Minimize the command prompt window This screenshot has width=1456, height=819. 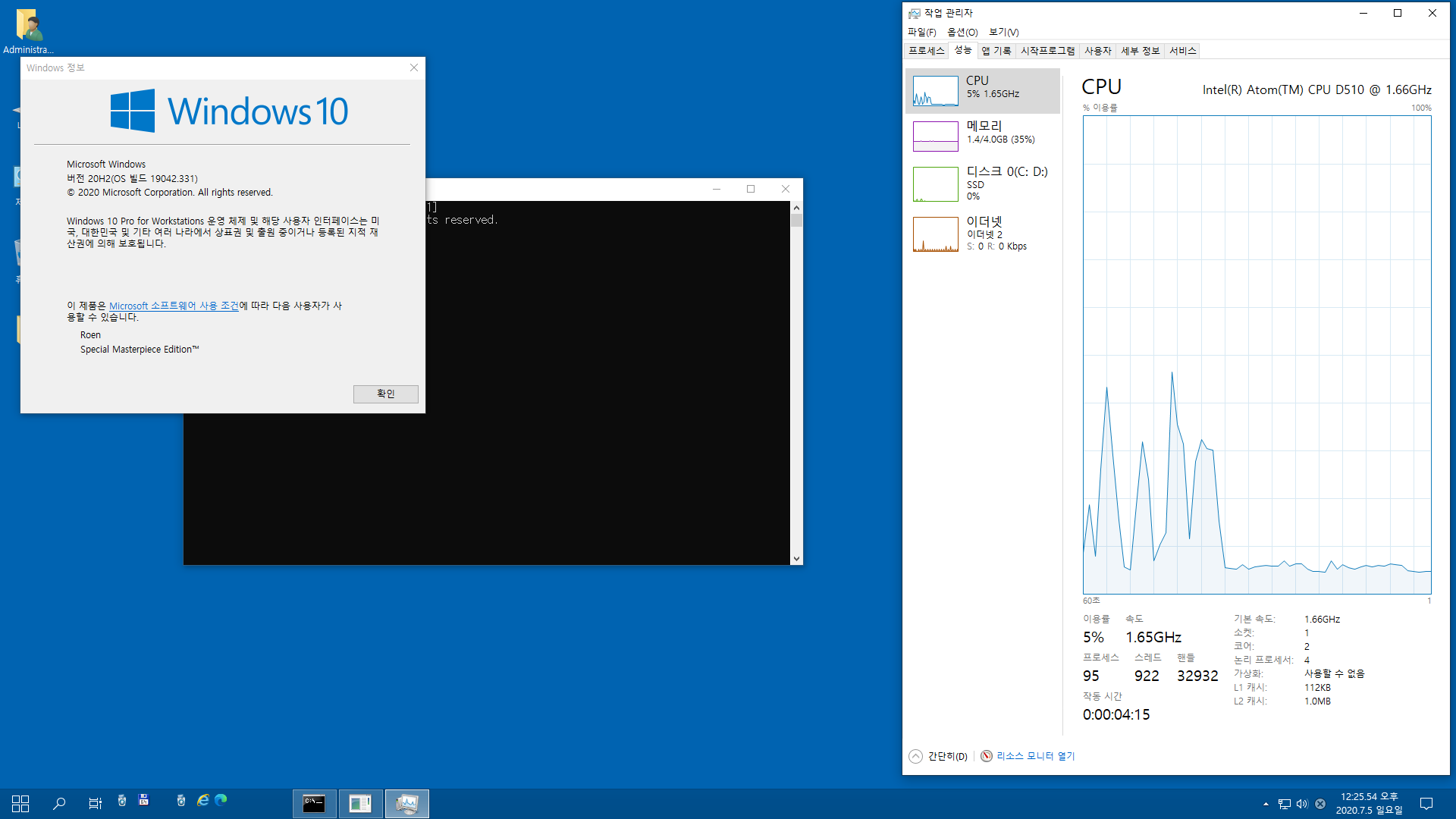click(716, 189)
